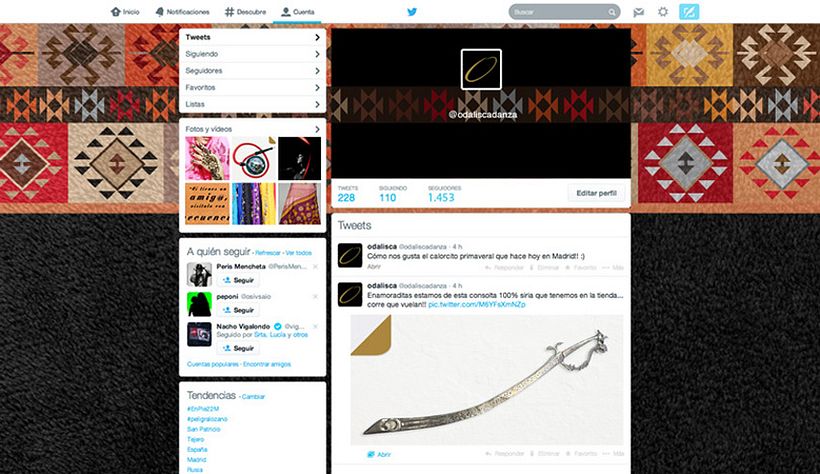Viewport: 820px width, 474px height.
Task: Open the red hoop photo thumbnail
Action: click(x=254, y=159)
